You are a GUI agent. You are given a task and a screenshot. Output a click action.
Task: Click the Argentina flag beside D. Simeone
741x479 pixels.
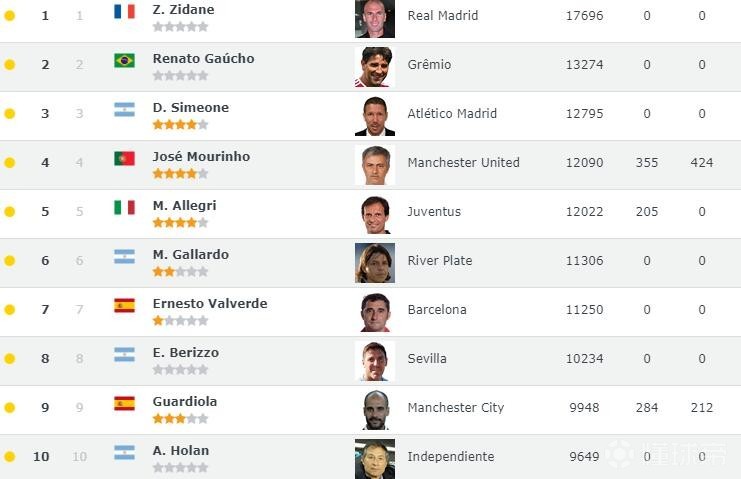pyautogui.click(x=124, y=110)
